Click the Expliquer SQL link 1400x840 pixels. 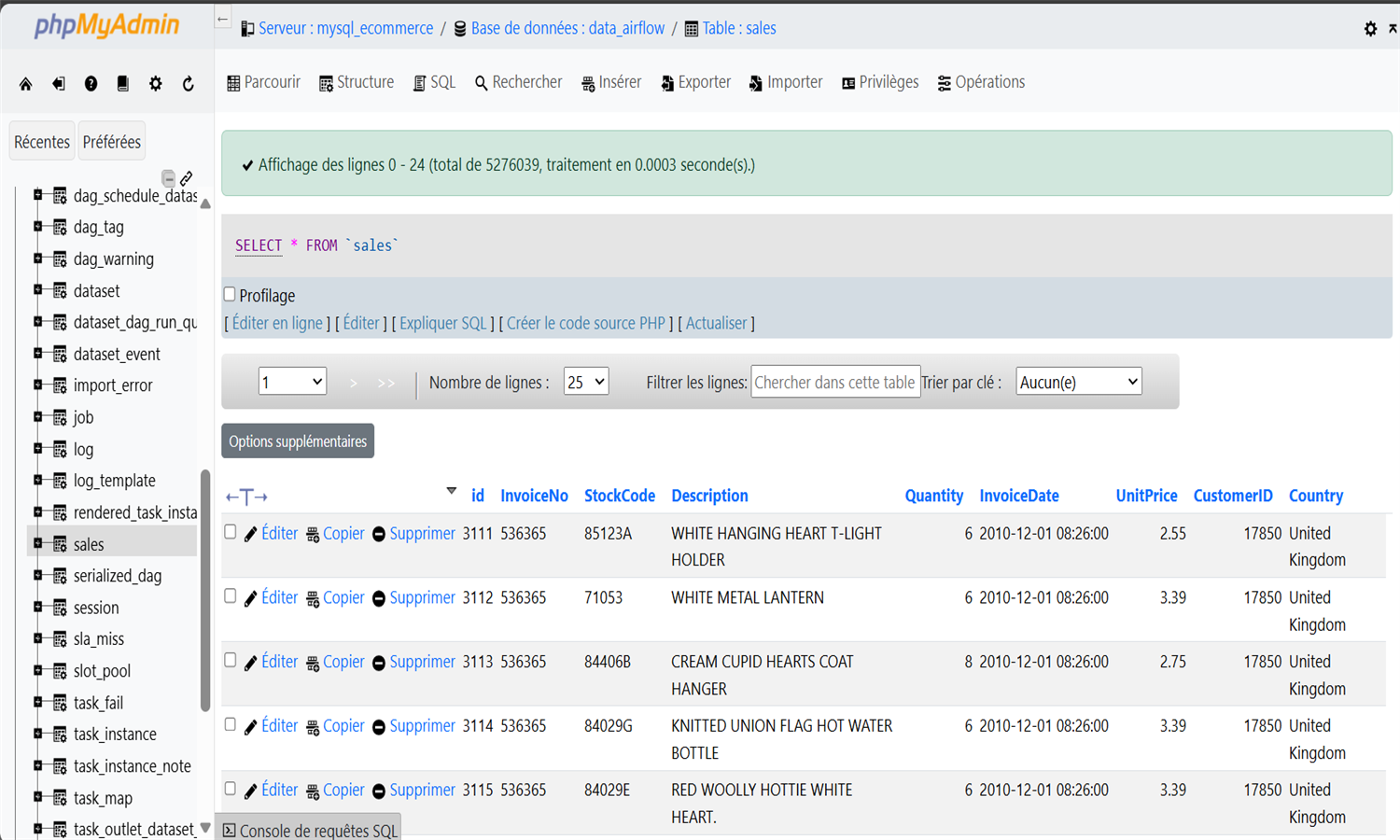tap(443, 323)
